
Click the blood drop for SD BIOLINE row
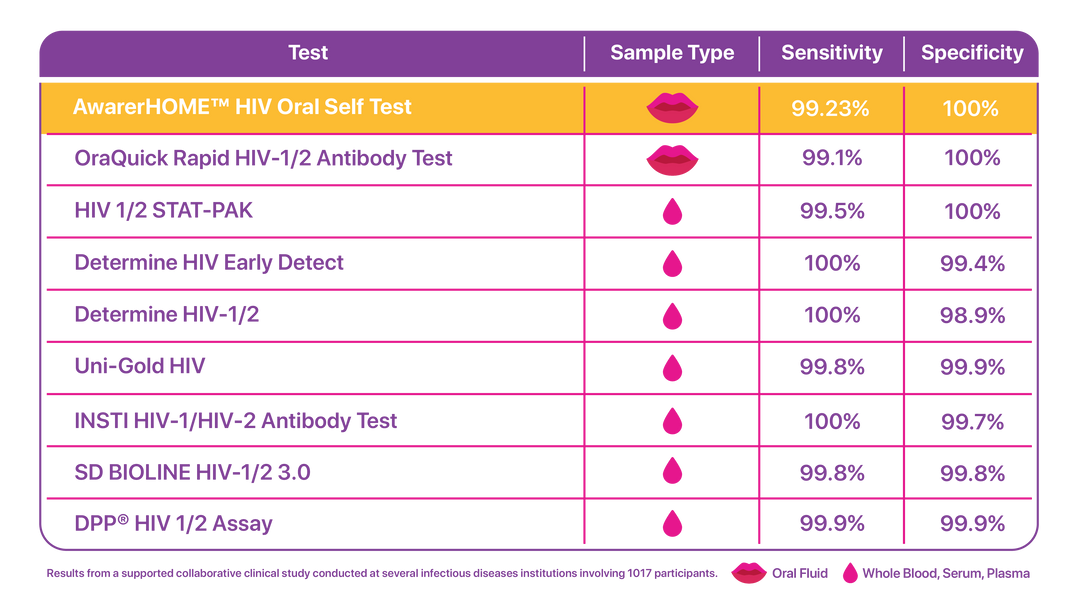pos(672,471)
